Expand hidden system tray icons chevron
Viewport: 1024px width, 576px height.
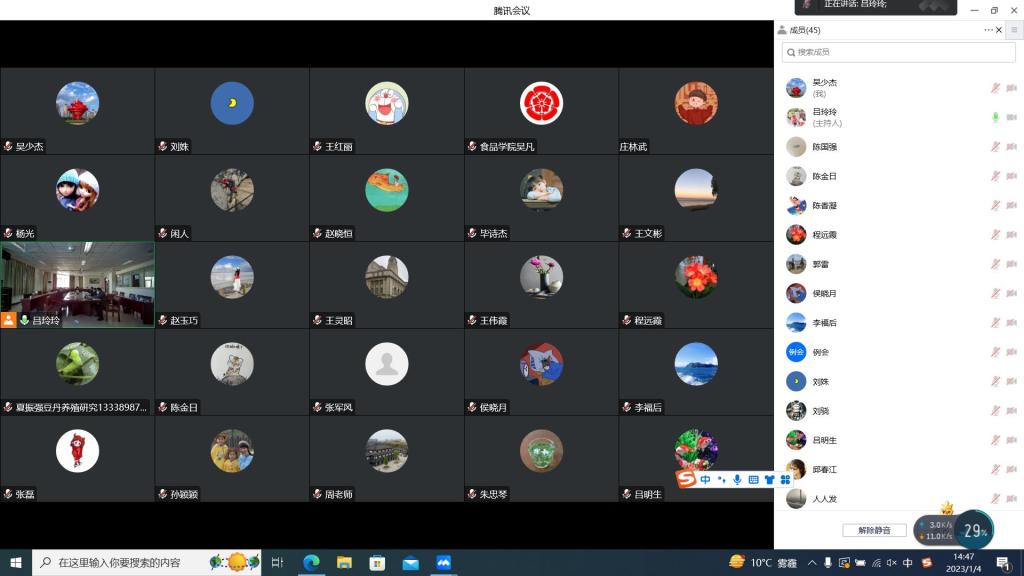(812, 563)
